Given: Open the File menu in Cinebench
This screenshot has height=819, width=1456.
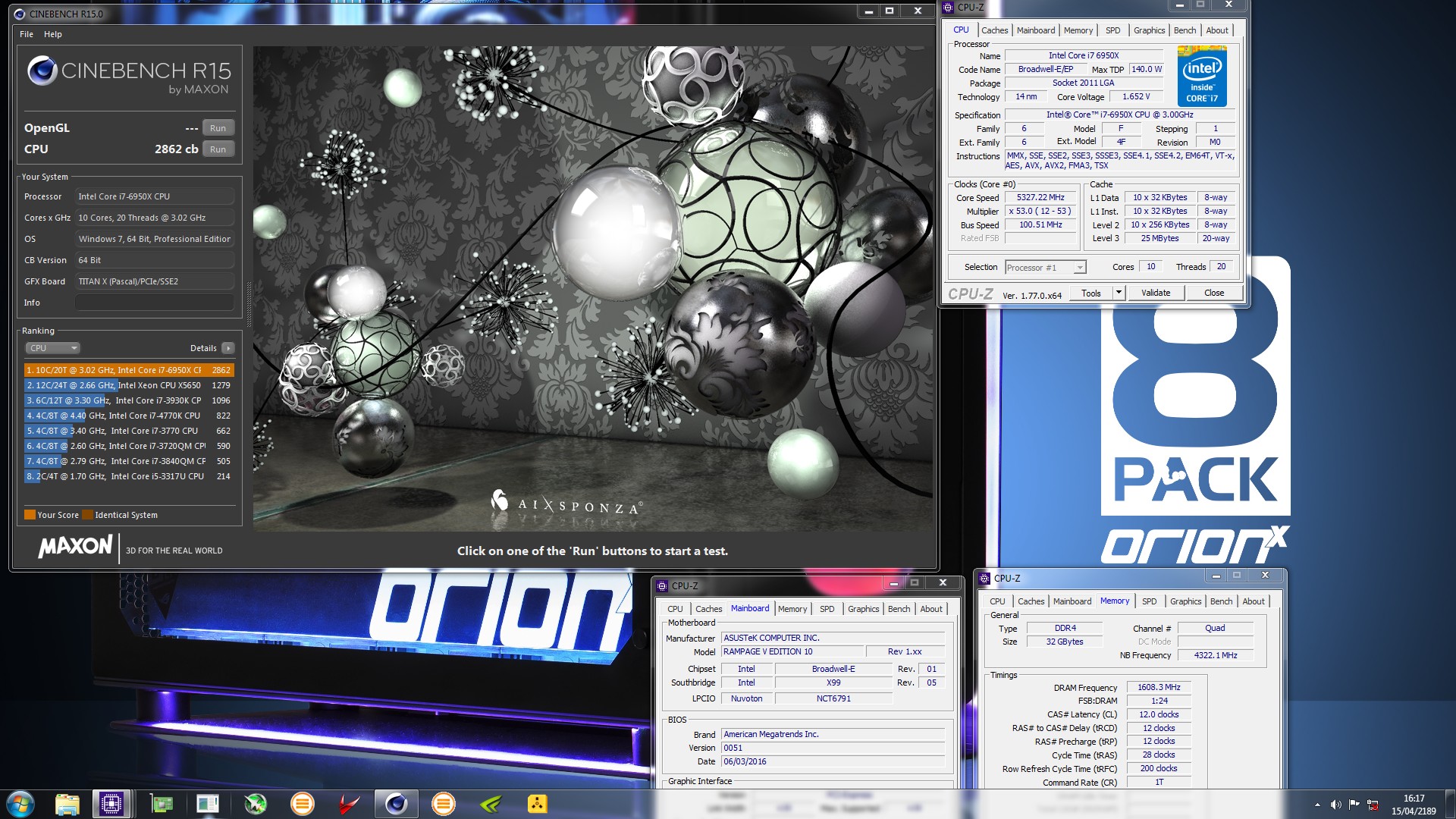Looking at the screenshot, I should pyautogui.click(x=27, y=34).
